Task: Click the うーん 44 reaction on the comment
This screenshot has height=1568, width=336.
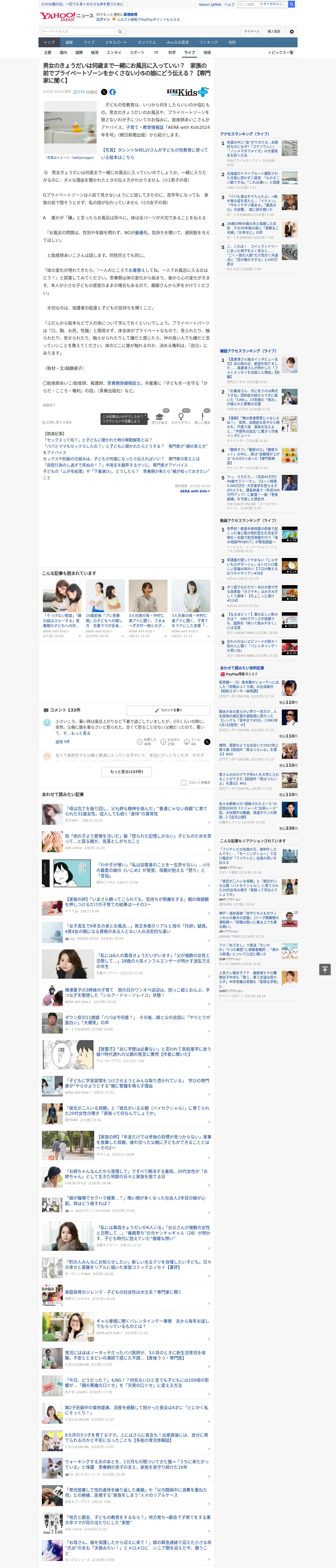Action: click(192, 741)
